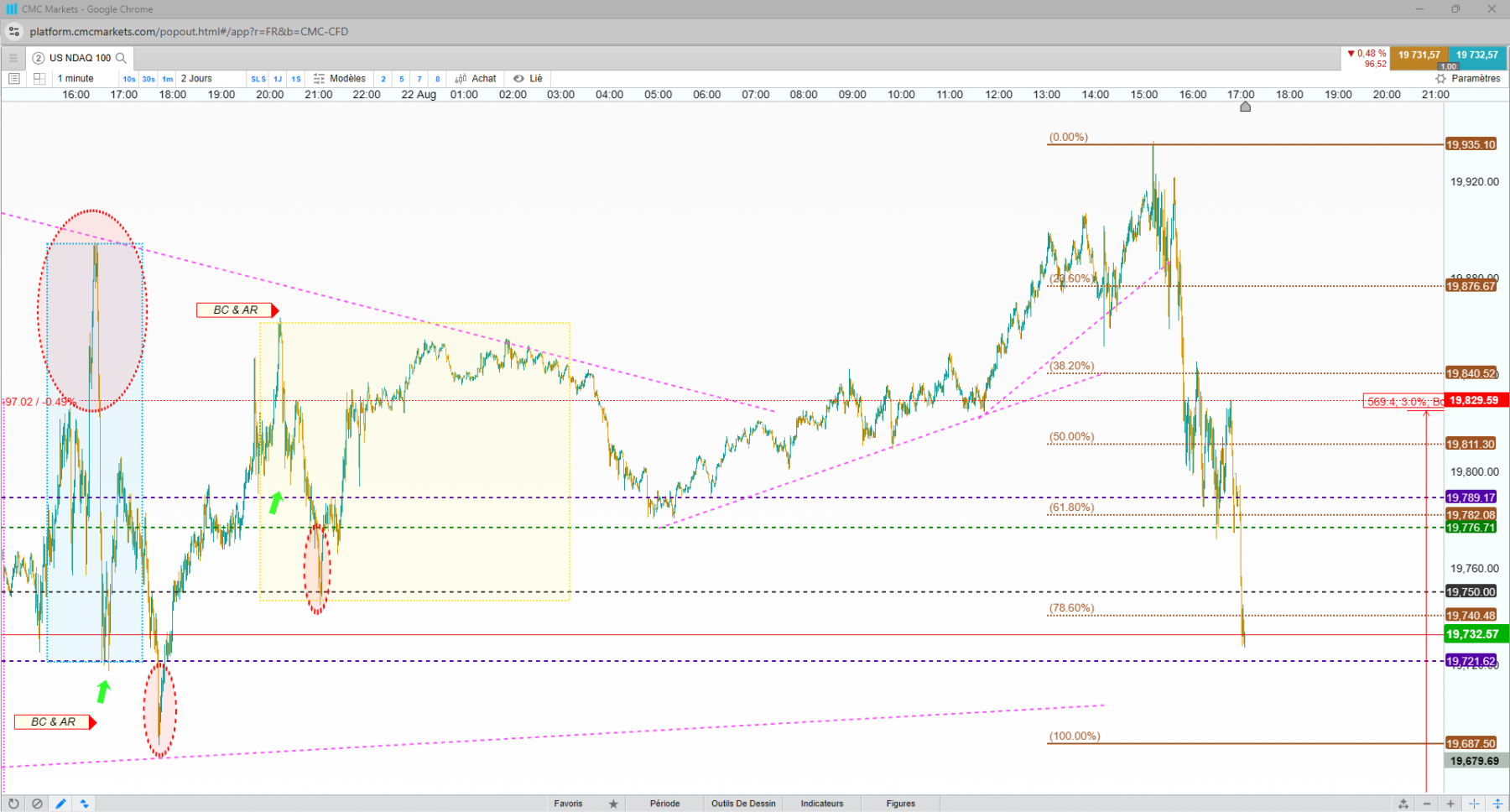This screenshot has width=1510, height=812.
Task: Click the blue pencil drawing icon
Action: pos(60,804)
